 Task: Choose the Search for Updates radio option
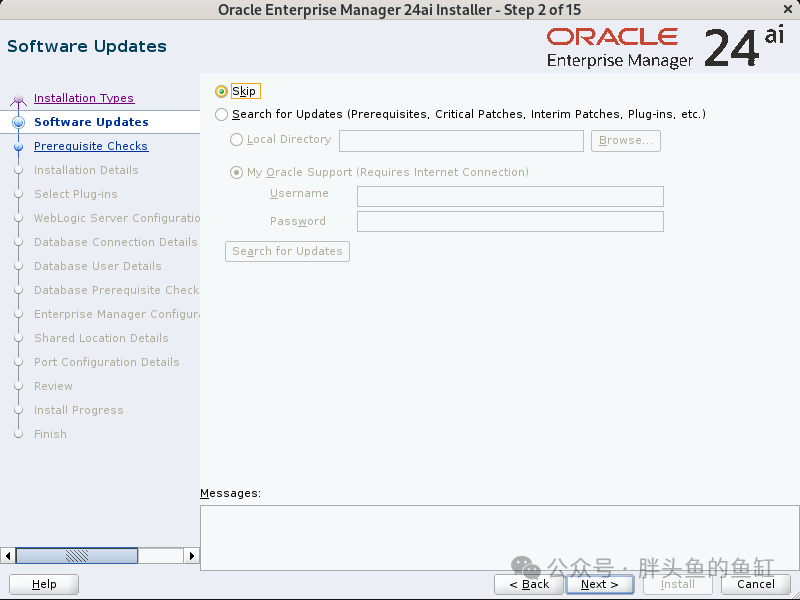click(x=221, y=114)
